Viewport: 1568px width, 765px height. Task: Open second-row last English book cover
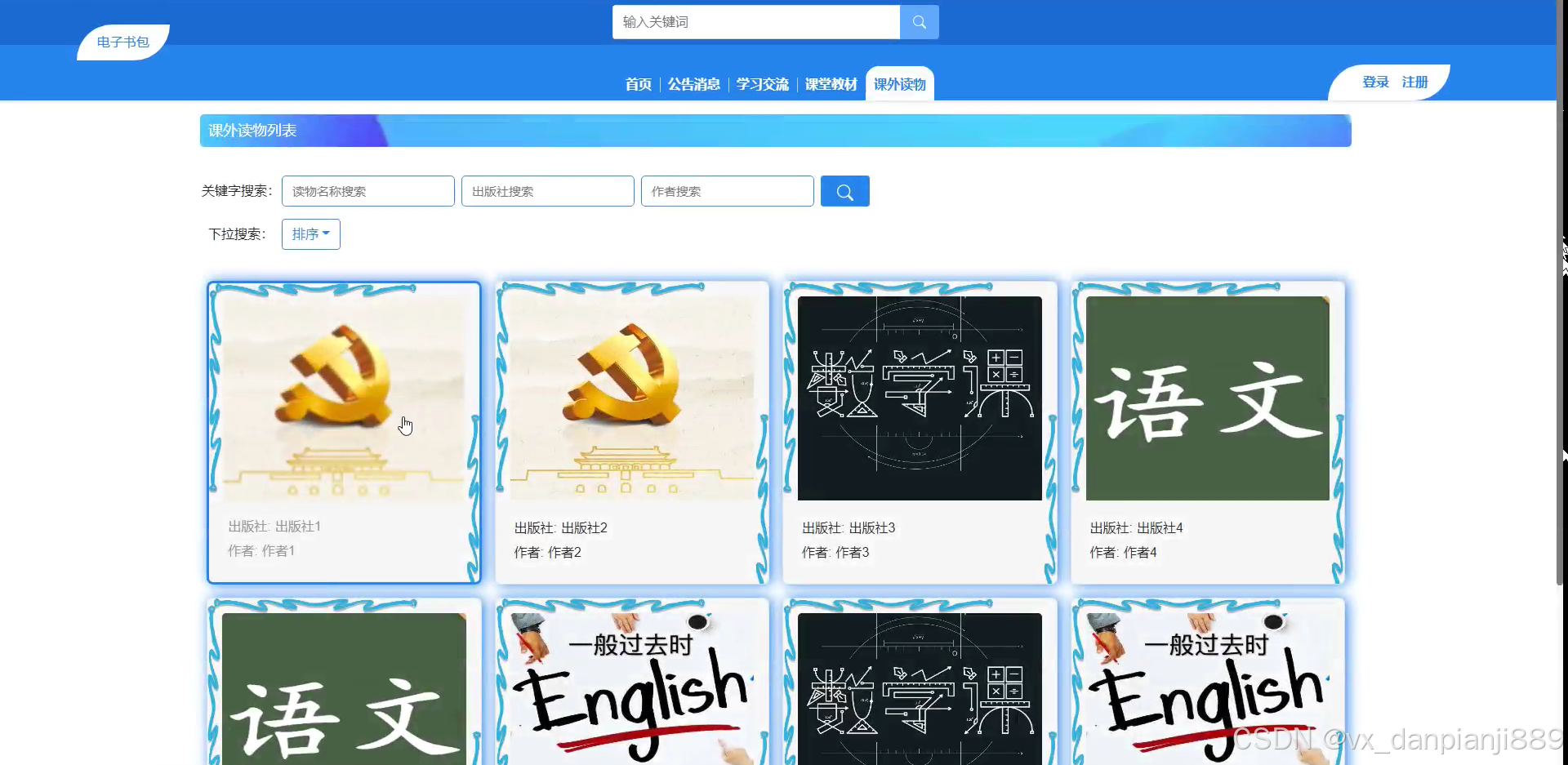click(x=1208, y=689)
